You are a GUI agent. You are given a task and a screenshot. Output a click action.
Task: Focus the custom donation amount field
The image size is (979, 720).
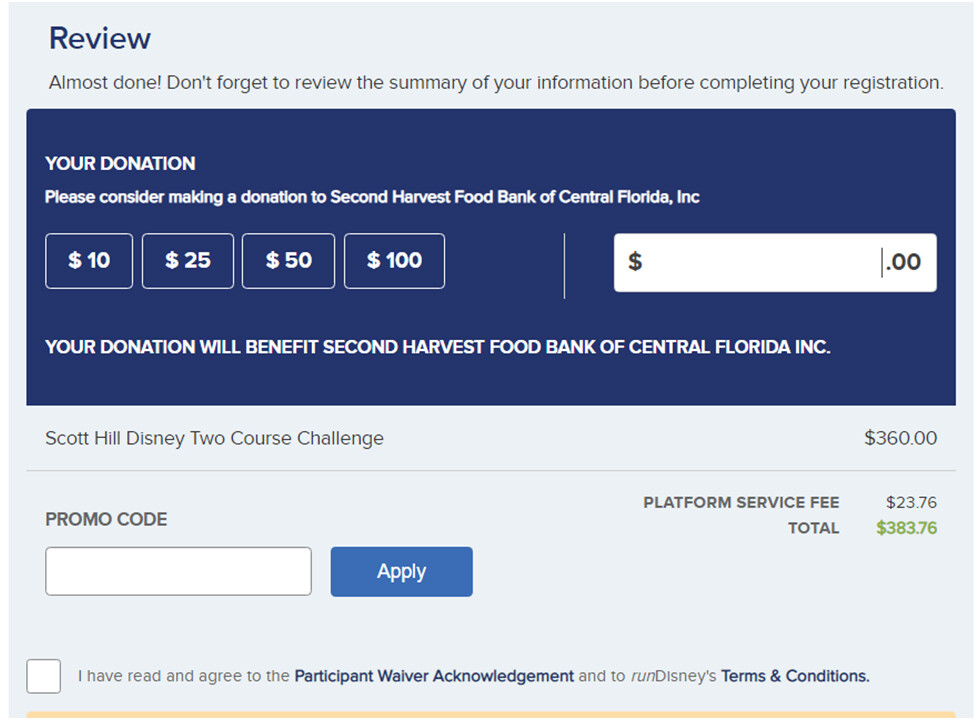click(x=760, y=263)
